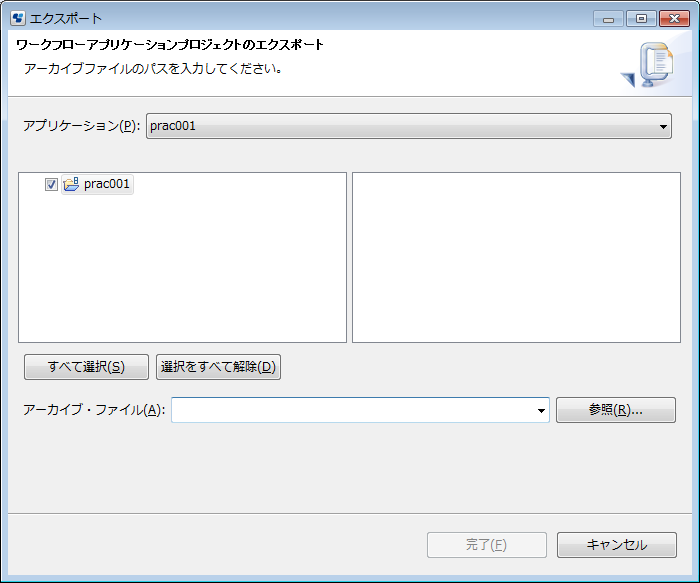
Task: Open file browser with 参照(R)... button
Action: coord(616,410)
